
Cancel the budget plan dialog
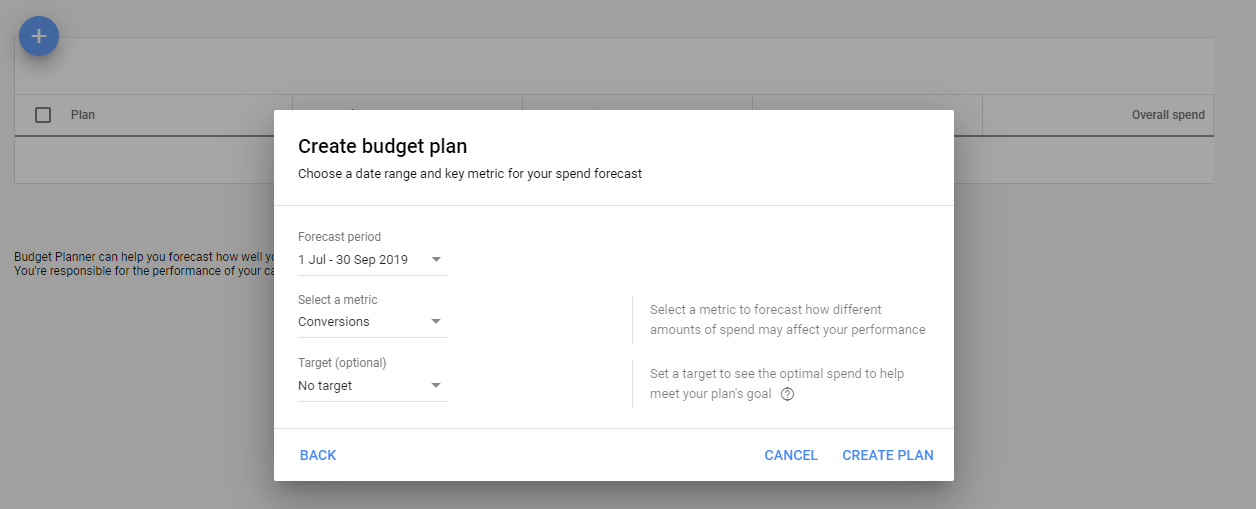click(791, 455)
